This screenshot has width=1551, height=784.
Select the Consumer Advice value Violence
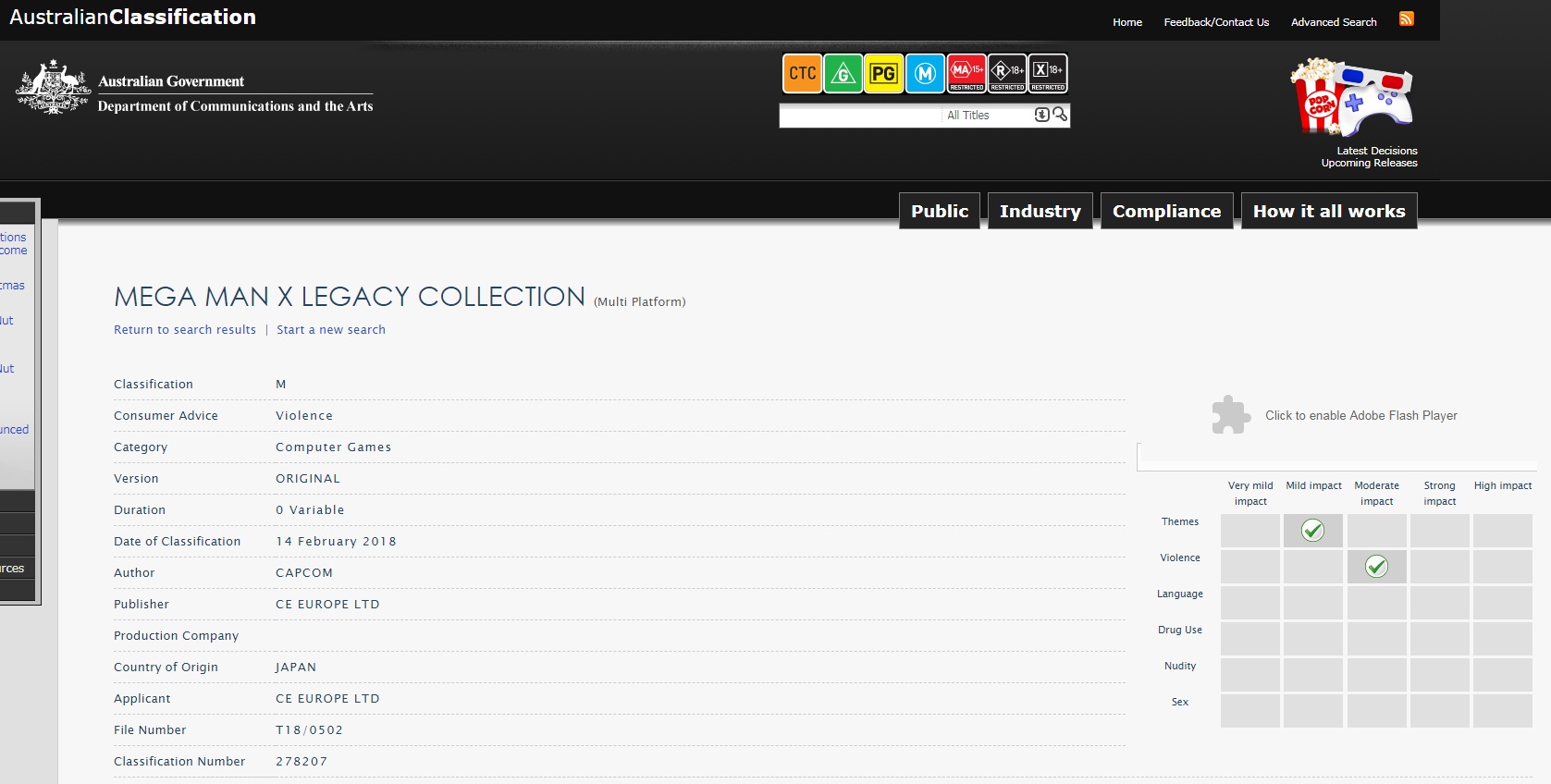point(304,416)
